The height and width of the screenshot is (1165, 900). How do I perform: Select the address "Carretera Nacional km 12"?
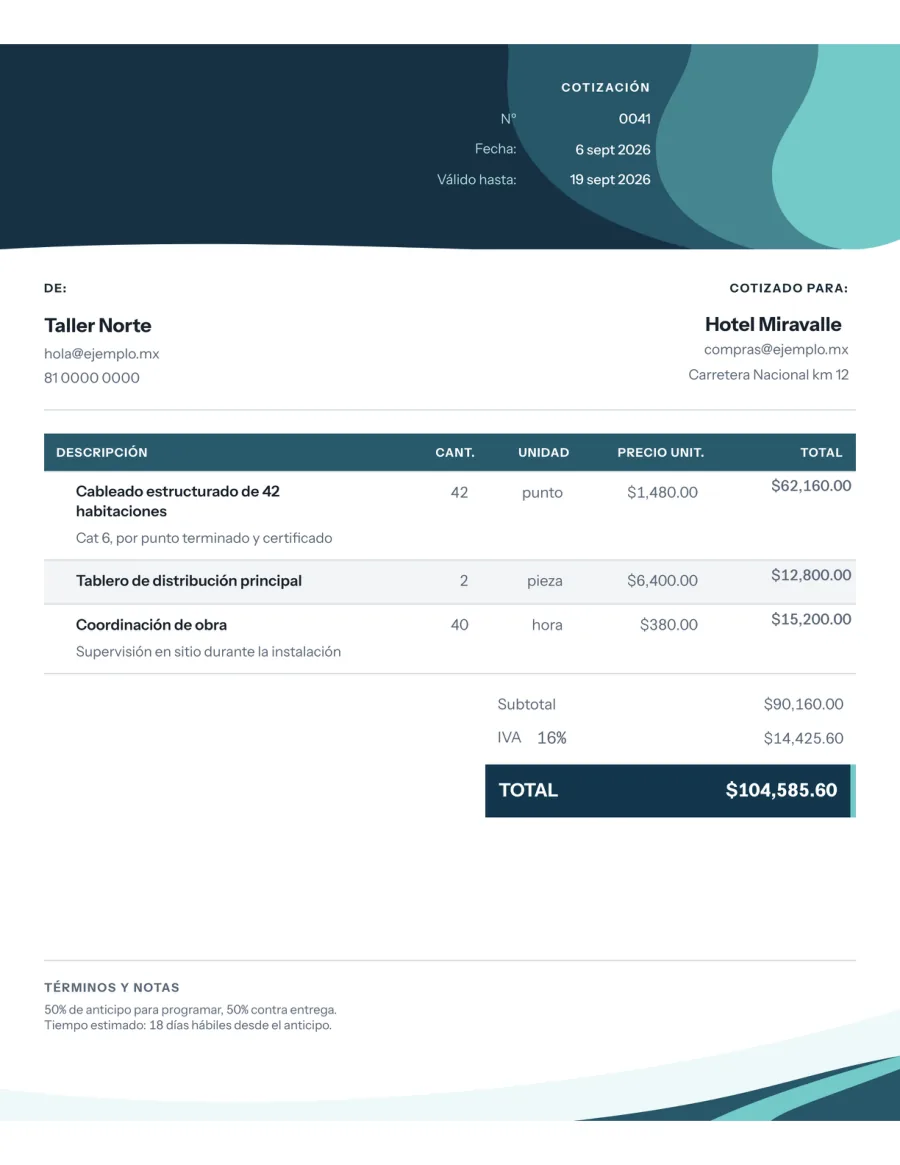click(768, 374)
